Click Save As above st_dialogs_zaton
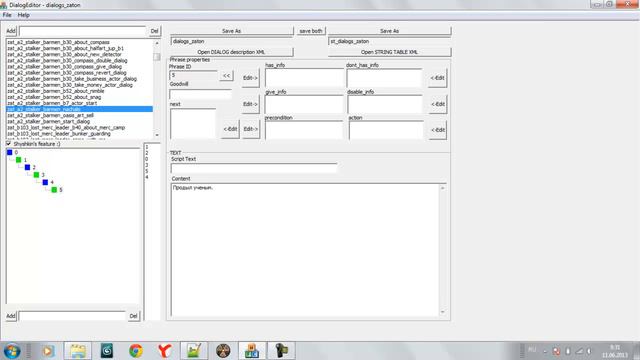Viewport: 640px width, 360px height. tap(389, 31)
